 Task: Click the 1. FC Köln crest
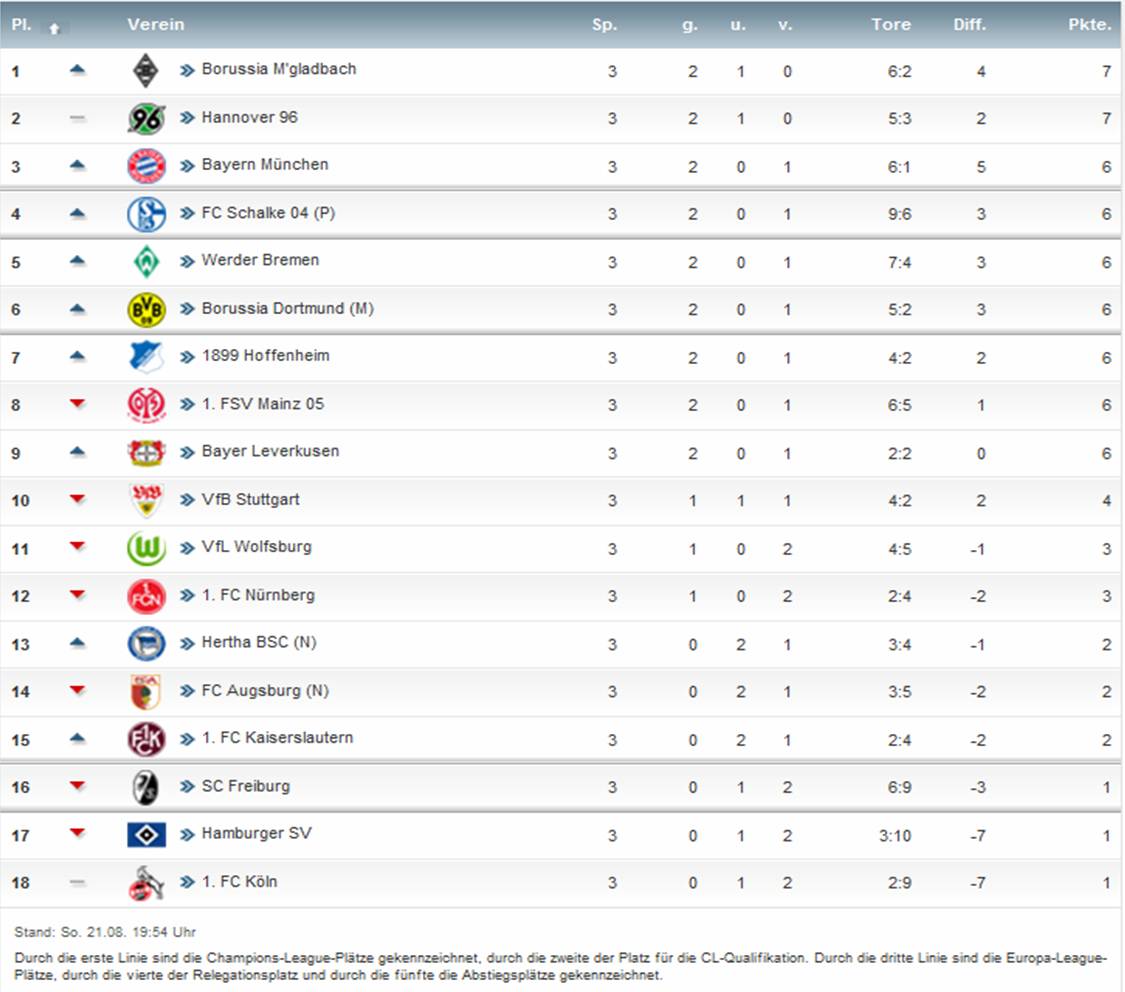[x=146, y=883]
